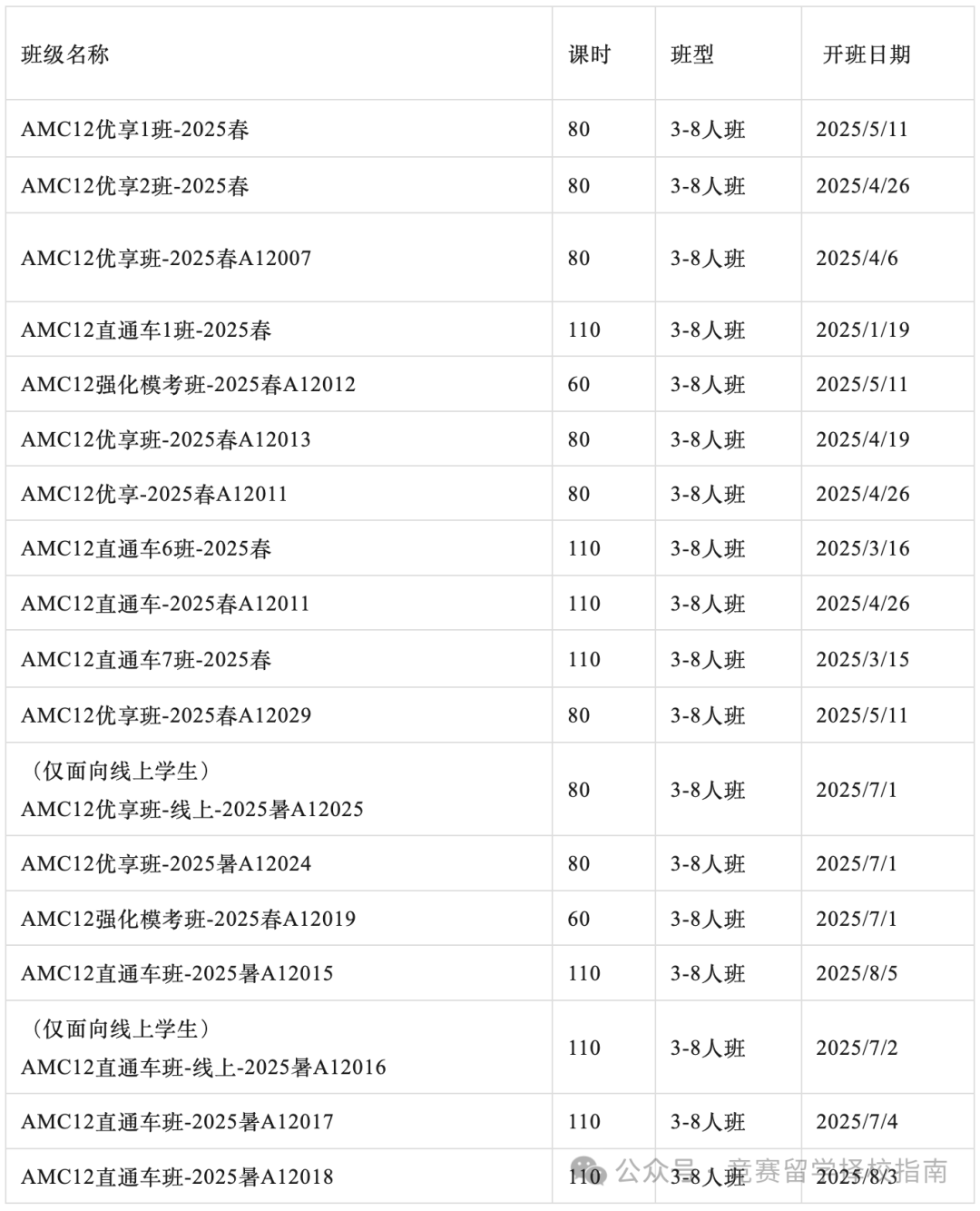Click the AMC12强化模考班-2025春A12012 entry
This screenshot has height=1211, width=980.
pos(188,385)
